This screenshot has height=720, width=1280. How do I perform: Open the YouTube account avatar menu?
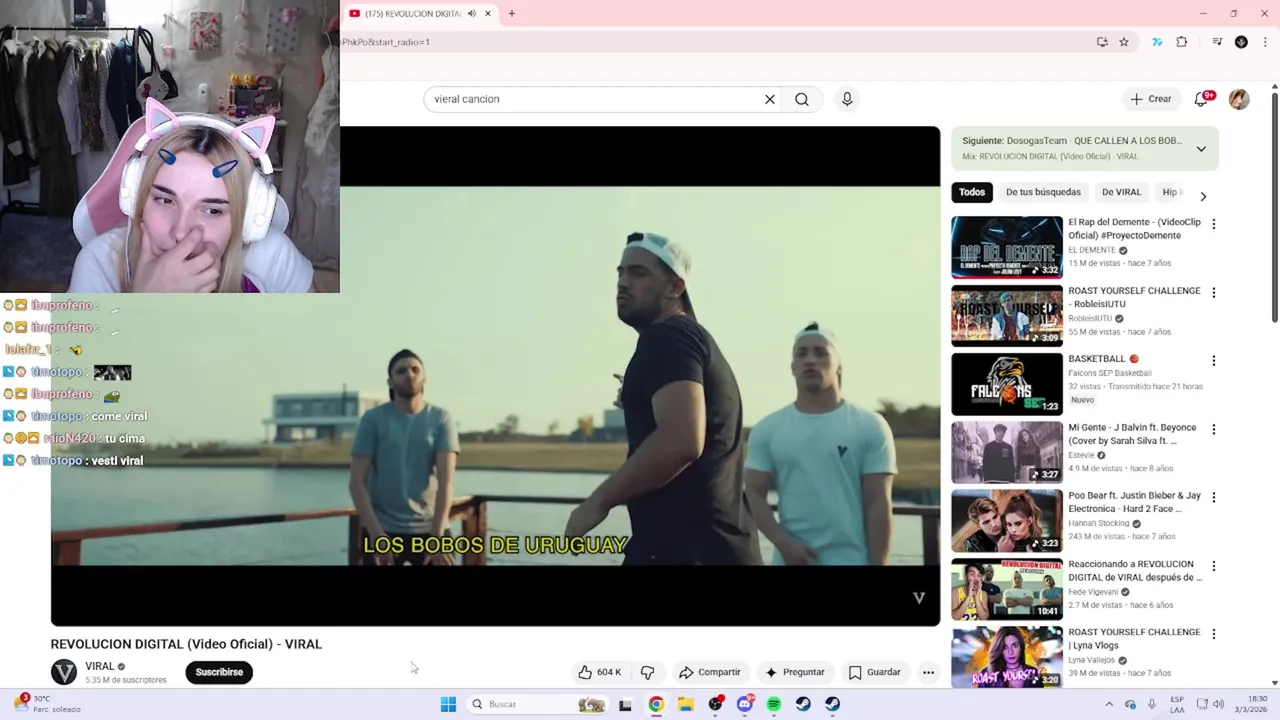click(x=1239, y=99)
